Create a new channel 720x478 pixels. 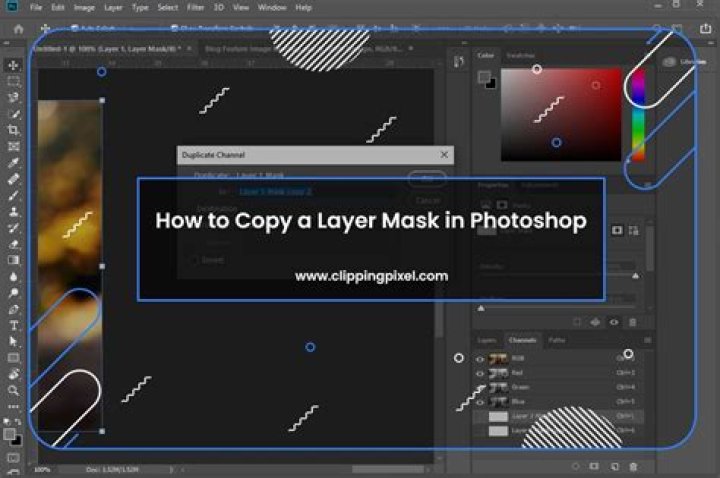pos(615,467)
